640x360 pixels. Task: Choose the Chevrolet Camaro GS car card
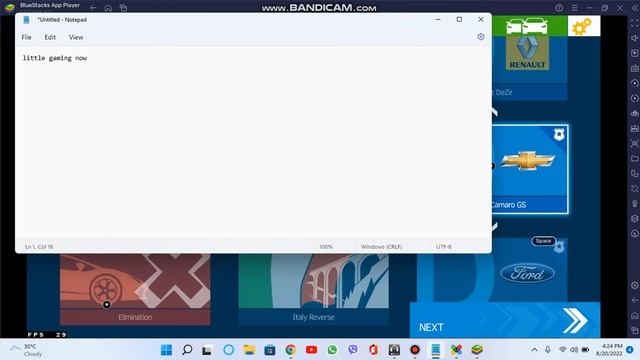coord(529,169)
